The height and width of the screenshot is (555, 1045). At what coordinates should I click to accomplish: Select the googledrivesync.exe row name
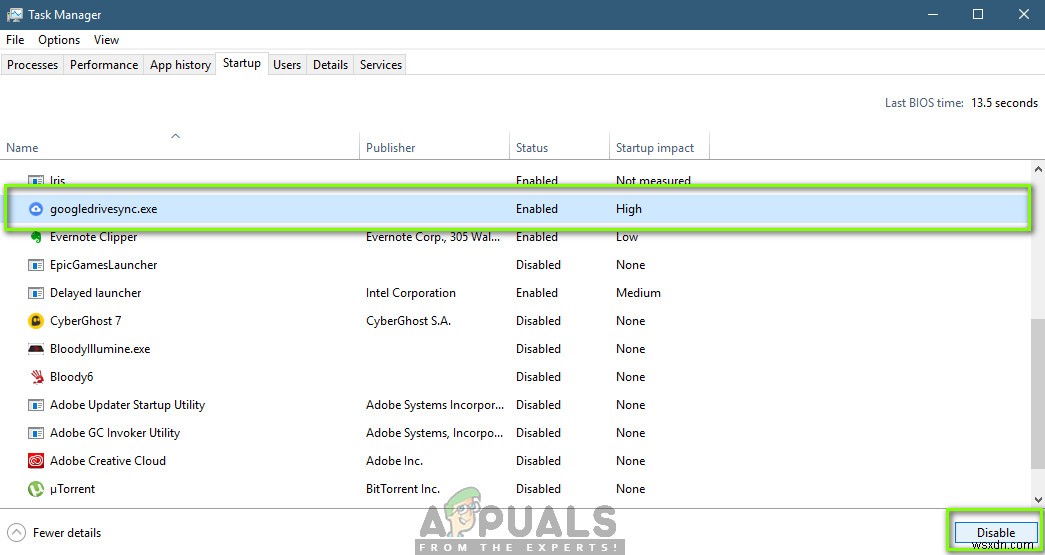103,209
